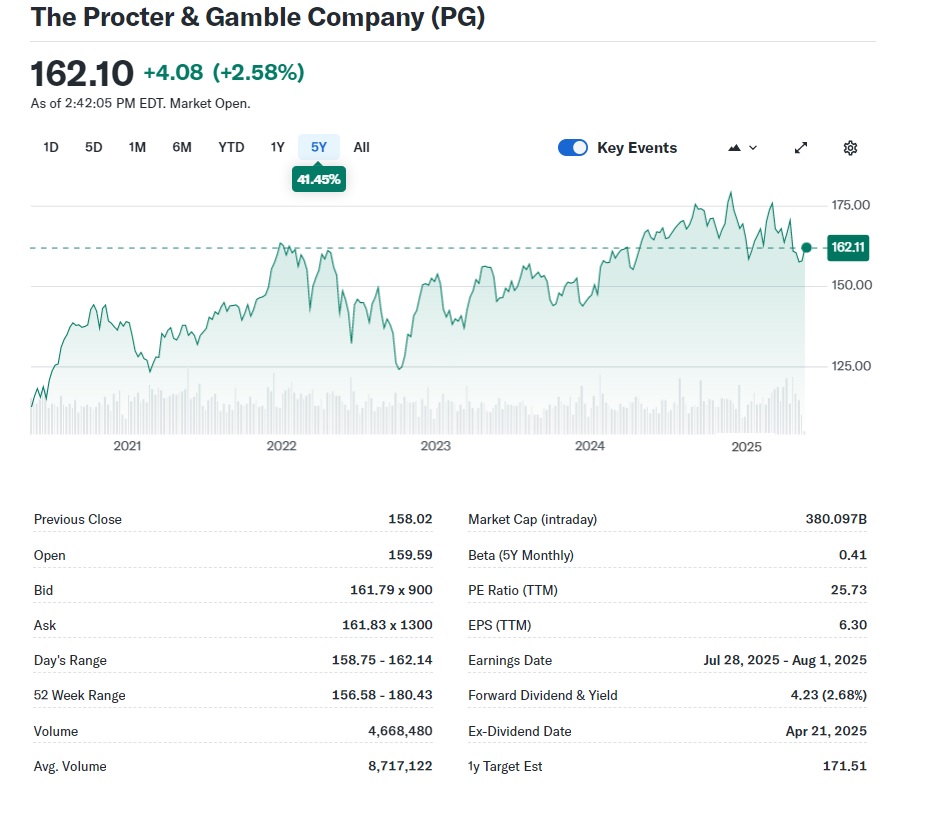Select the 5Y time range tab
Image resolution: width=940 pixels, height=833 pixels.
click(319, 147)
